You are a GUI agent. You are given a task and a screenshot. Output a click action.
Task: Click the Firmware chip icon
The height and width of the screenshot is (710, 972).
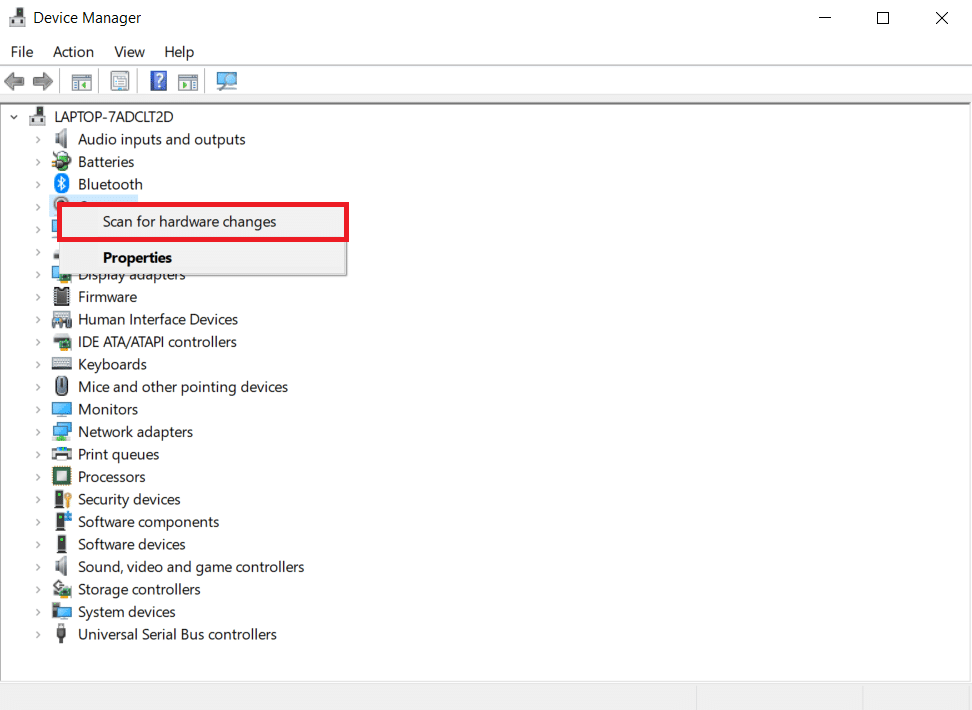point(61,296)
